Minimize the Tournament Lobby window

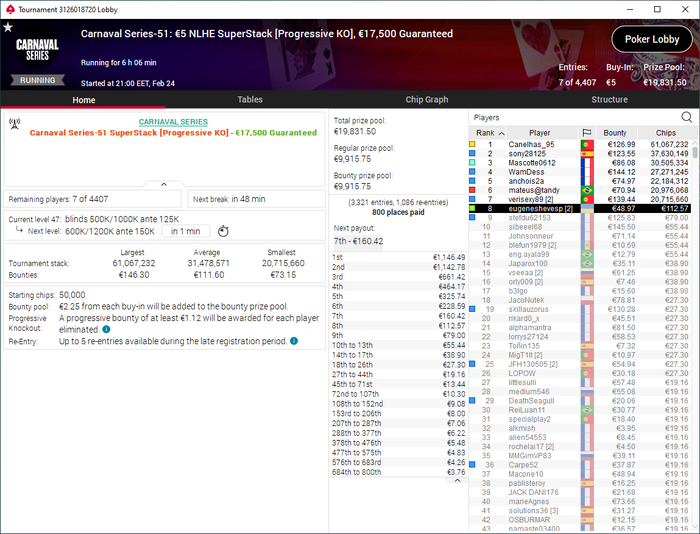630,9
